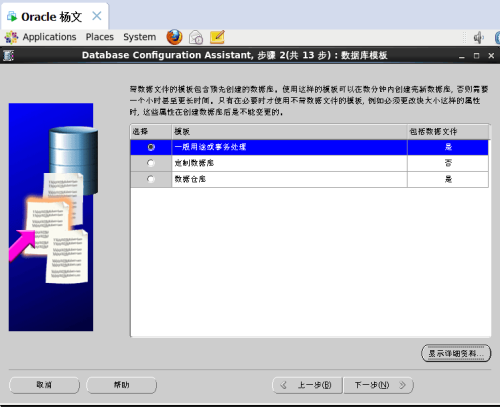This screenshot has width=500, height=407.
Task: Click the 定制数据库 template name
Action: [x=194, y=163]
